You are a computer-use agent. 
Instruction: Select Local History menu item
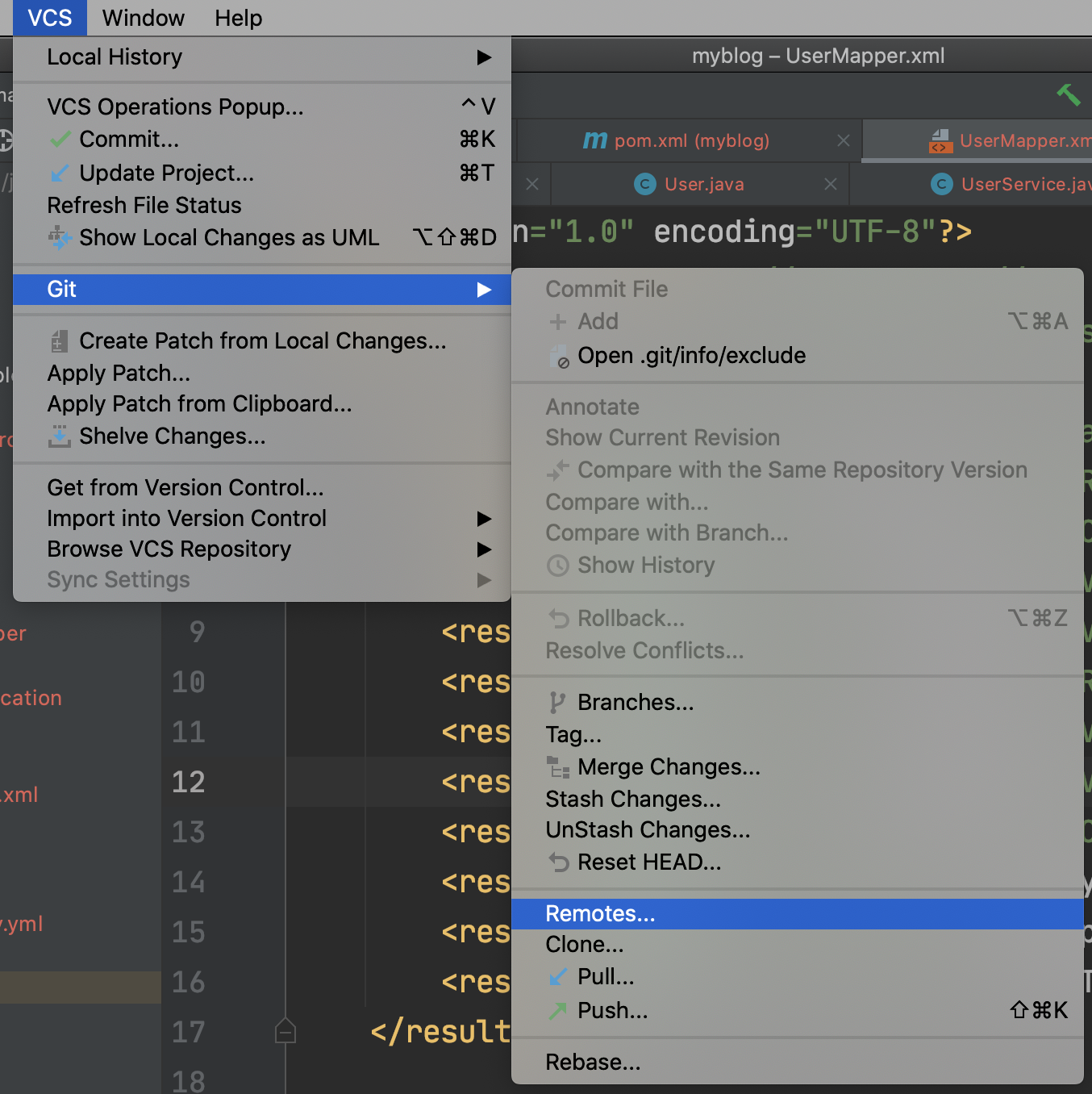[x=262, y=57]
